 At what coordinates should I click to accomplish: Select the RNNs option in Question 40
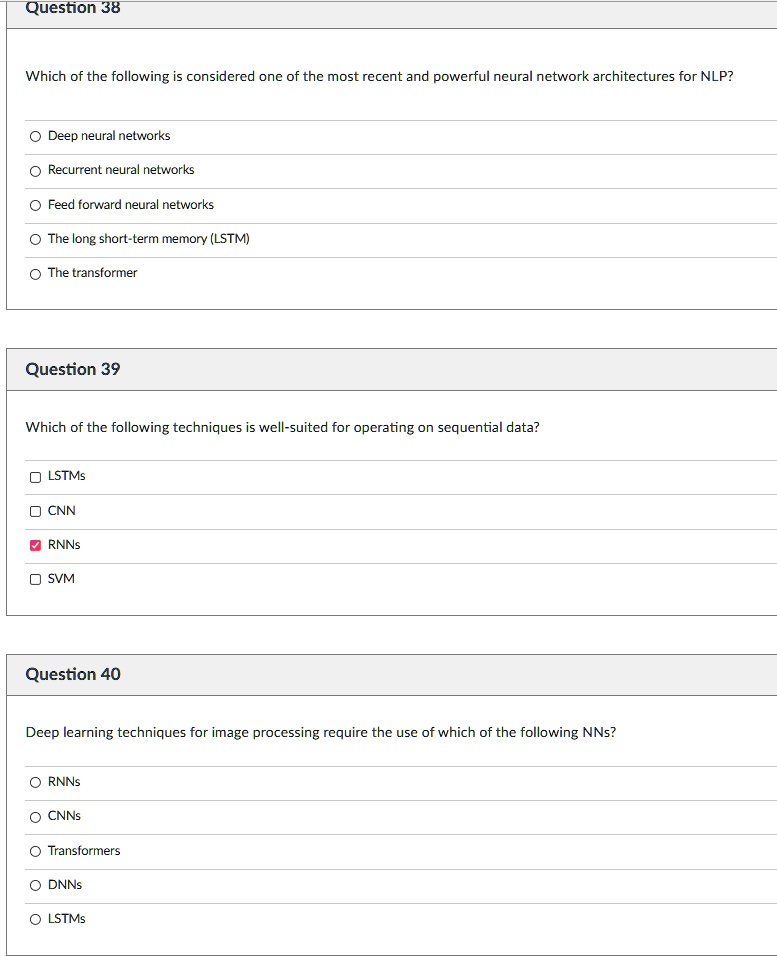pos(34,781)
